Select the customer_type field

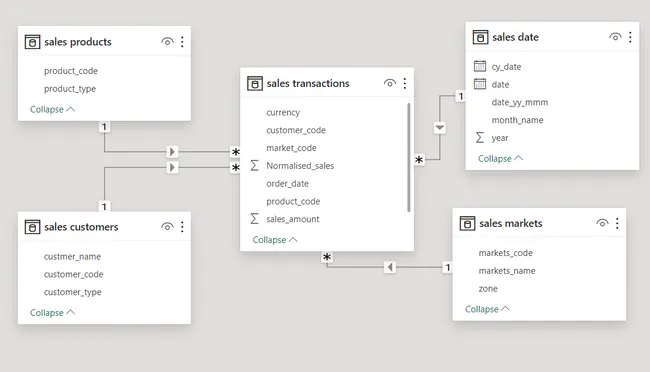73,292
